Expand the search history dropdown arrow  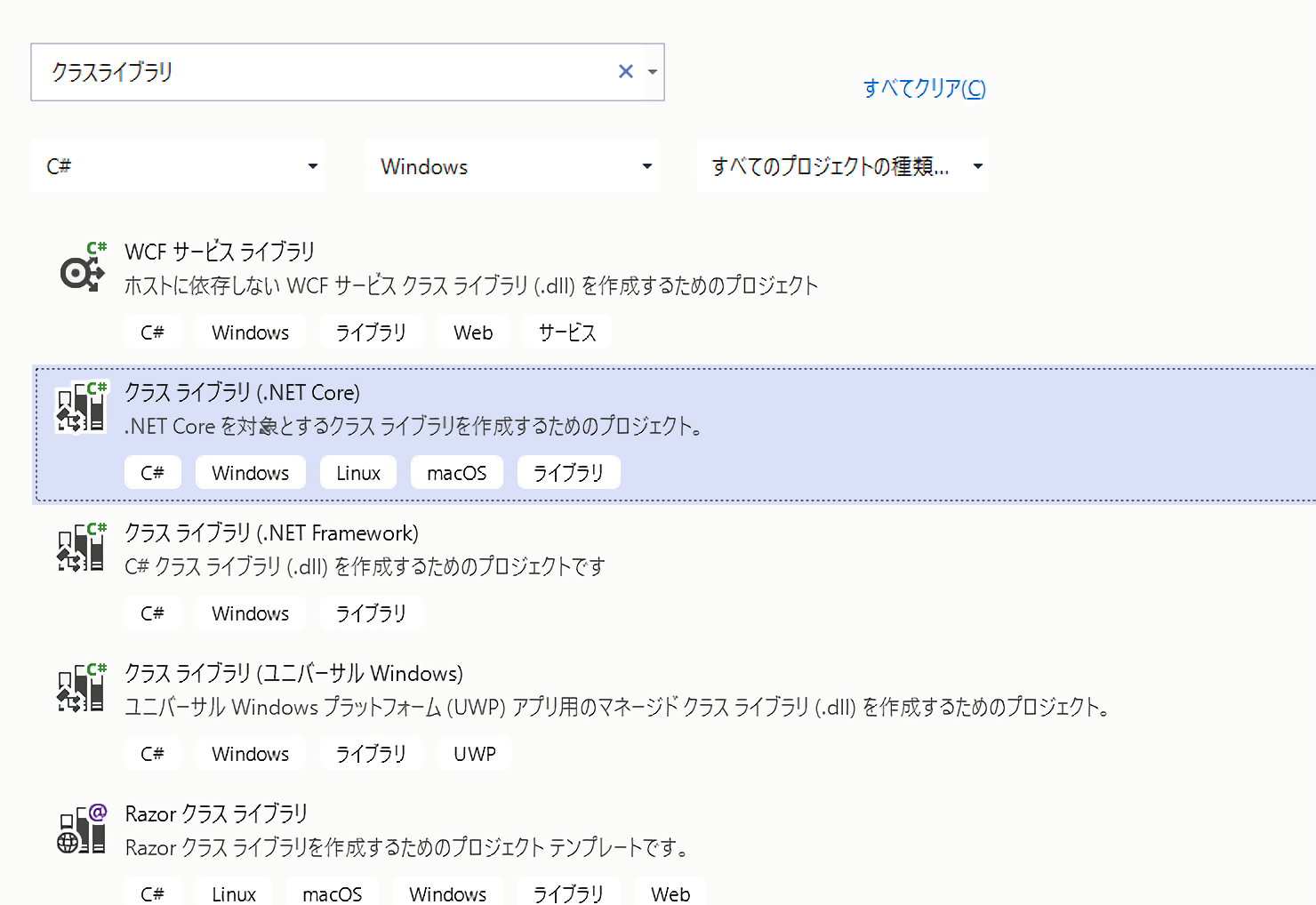(x=654, y=72)
